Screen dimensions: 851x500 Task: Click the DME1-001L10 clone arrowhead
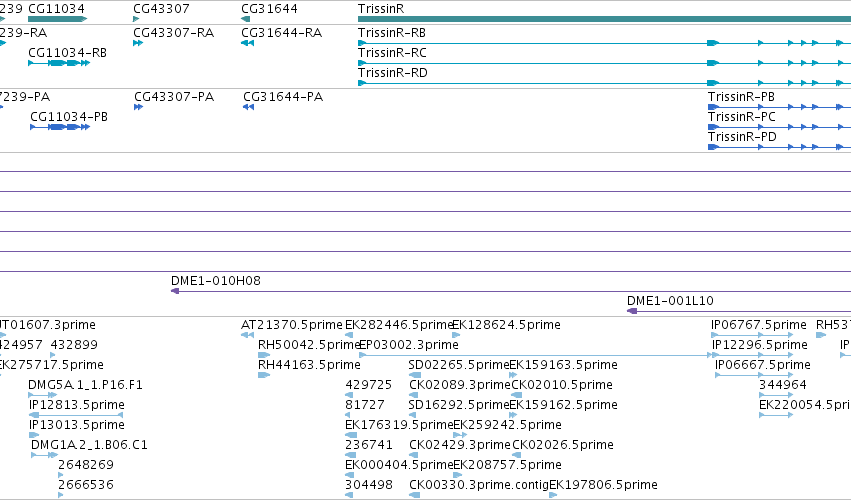click(632, 311)
